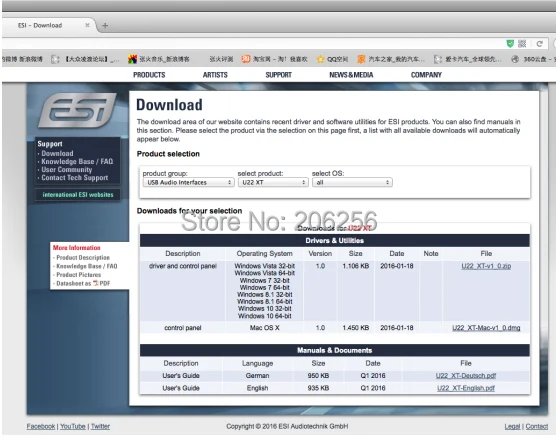The image size is (556, 441).
Task: Open the 大众速腾论坛 bookmark
Action: [85, 59]
